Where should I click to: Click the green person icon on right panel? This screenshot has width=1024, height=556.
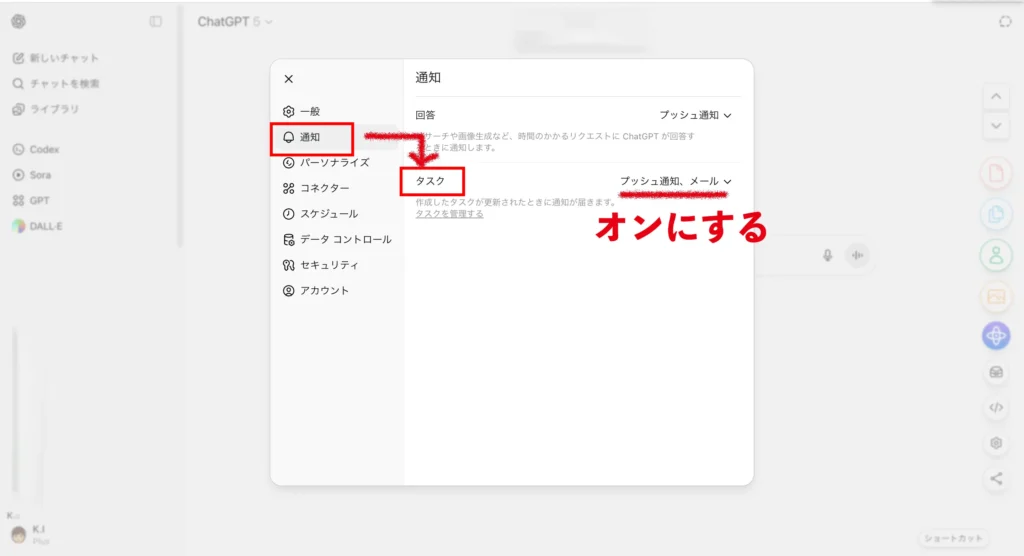pos(996,255)
